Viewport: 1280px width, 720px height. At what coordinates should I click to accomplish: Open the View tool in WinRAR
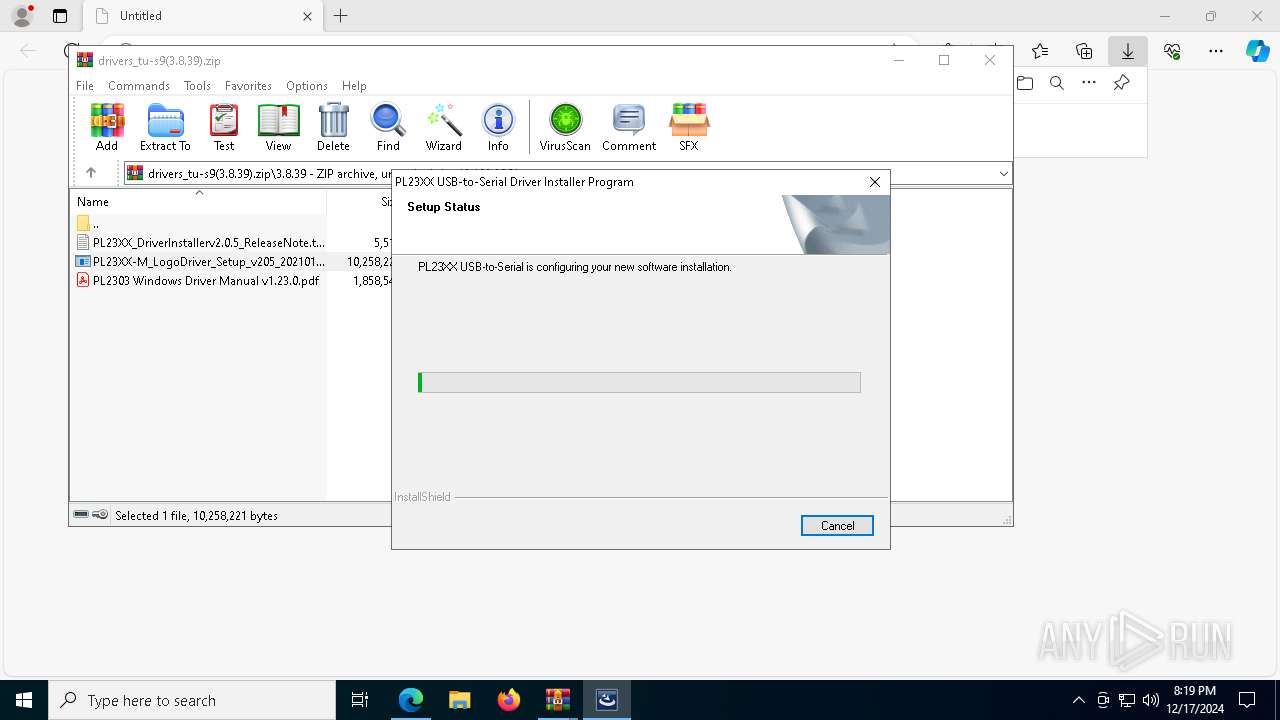point(278,127)
